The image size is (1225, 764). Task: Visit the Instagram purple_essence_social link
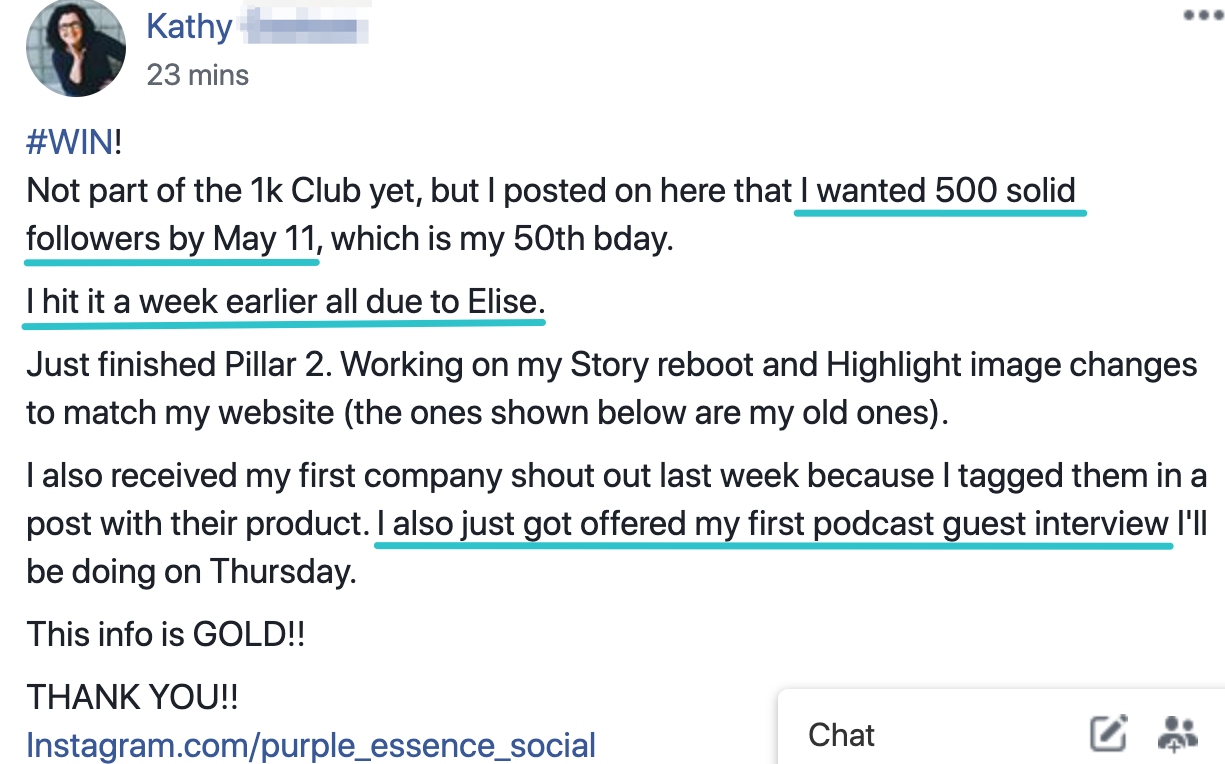pos(311,745)
